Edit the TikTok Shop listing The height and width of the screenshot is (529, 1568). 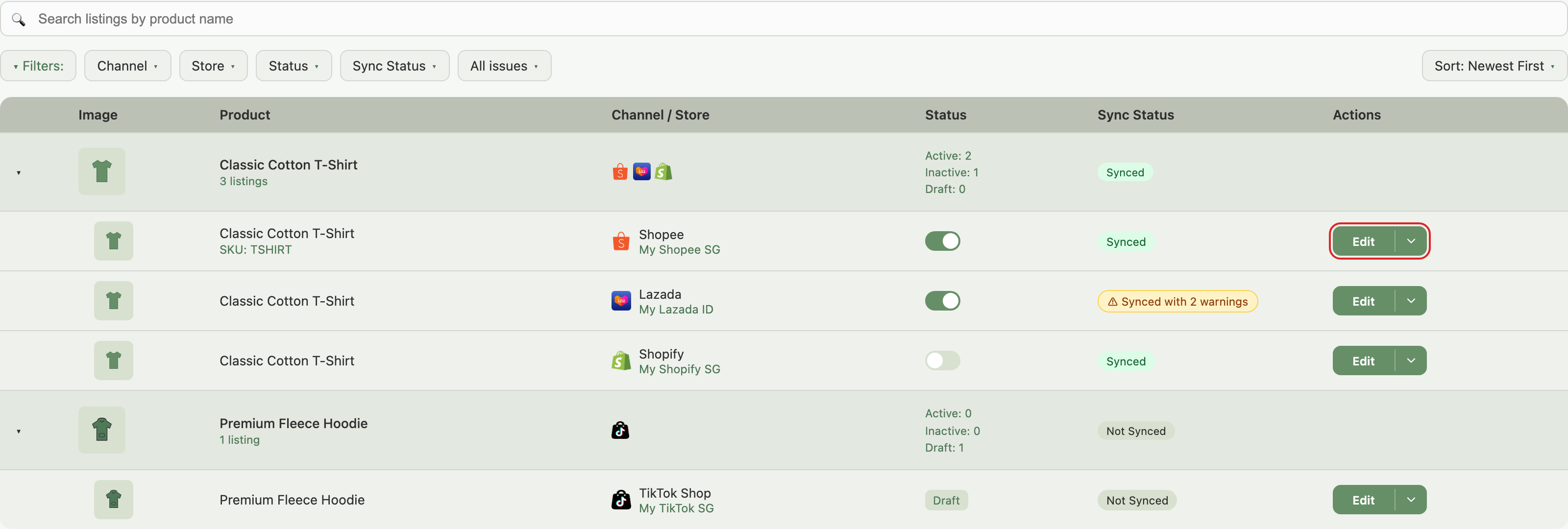pos(1364,500)
